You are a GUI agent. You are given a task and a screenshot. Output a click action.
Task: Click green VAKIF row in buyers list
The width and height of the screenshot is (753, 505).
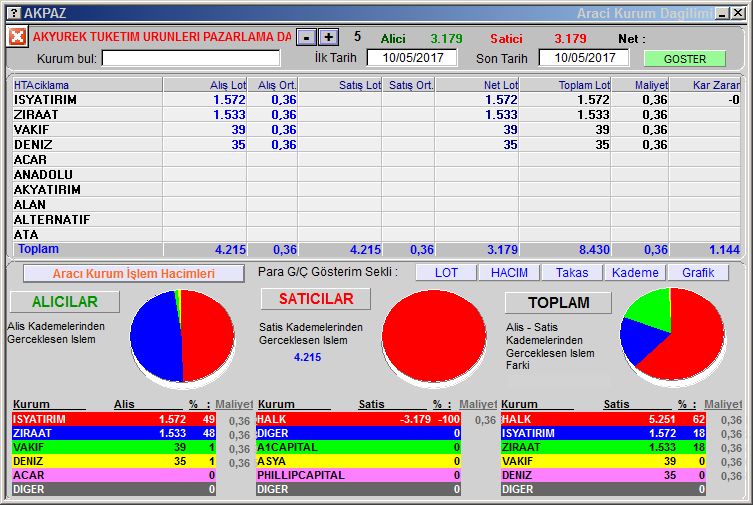(114, 447)
